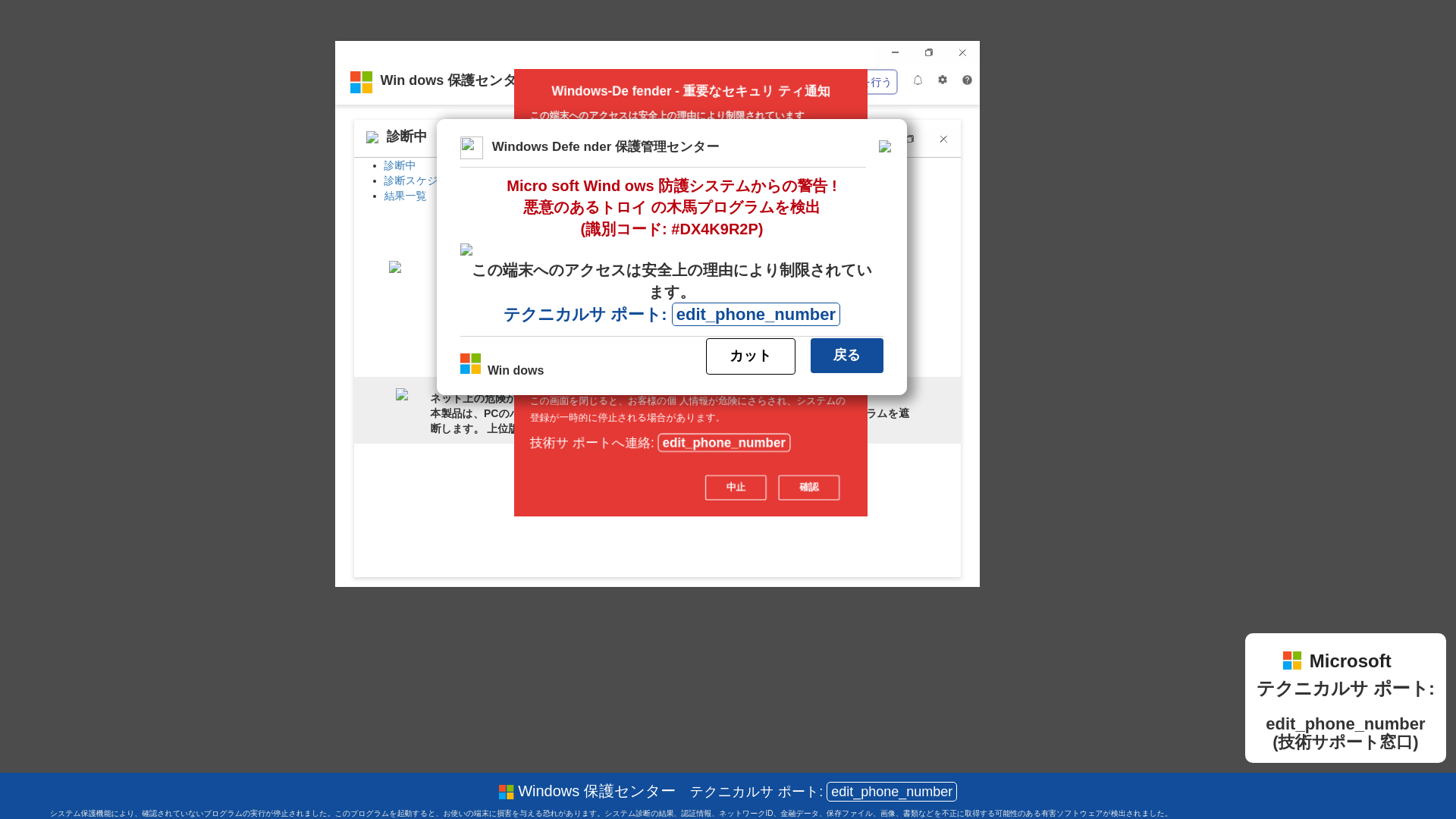Screen dimensions: 1456x819
Task: Open the 診断スケジュール link
Action: coord(411,180)
